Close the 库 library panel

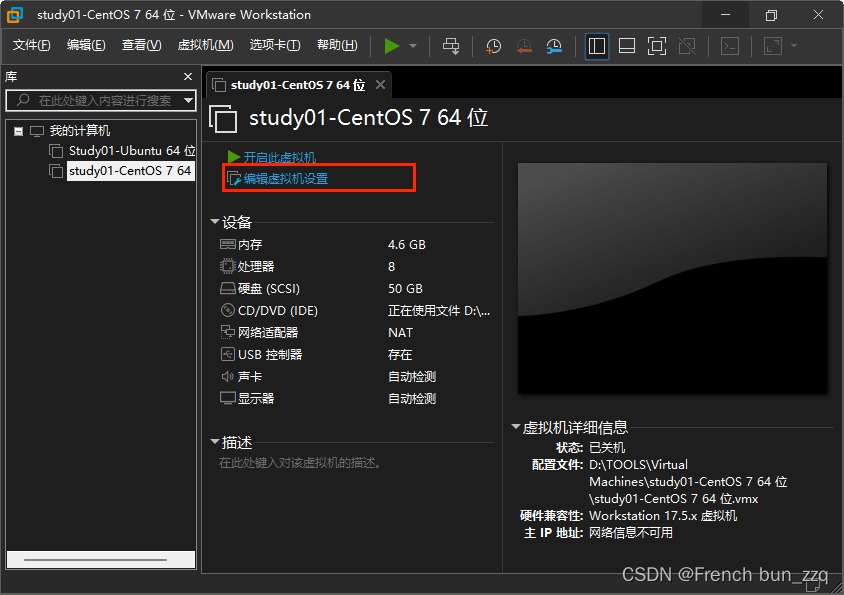tap(188, 77)
